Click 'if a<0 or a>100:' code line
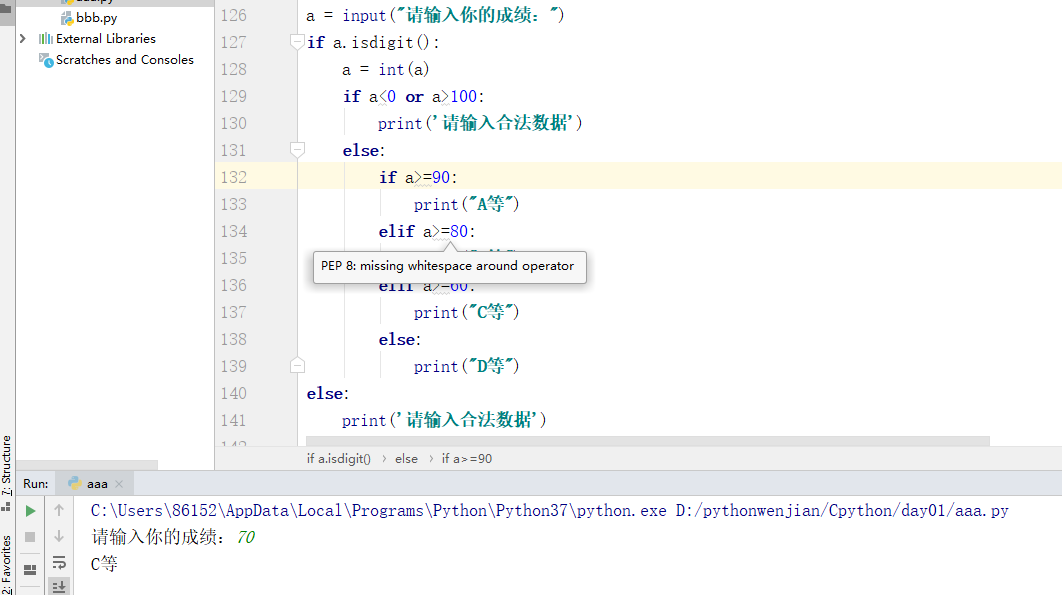The height and width of the screenshot is (595, 1062). 413,96
